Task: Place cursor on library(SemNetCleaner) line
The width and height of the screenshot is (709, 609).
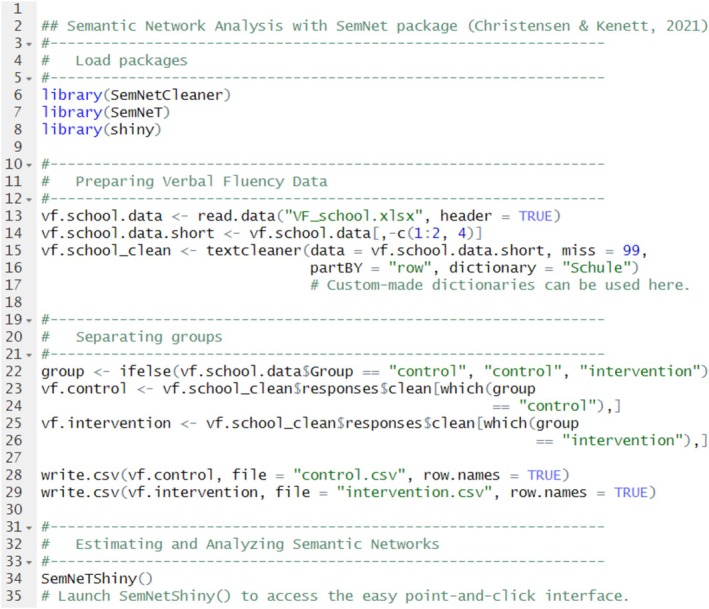Action: point(136,95)
